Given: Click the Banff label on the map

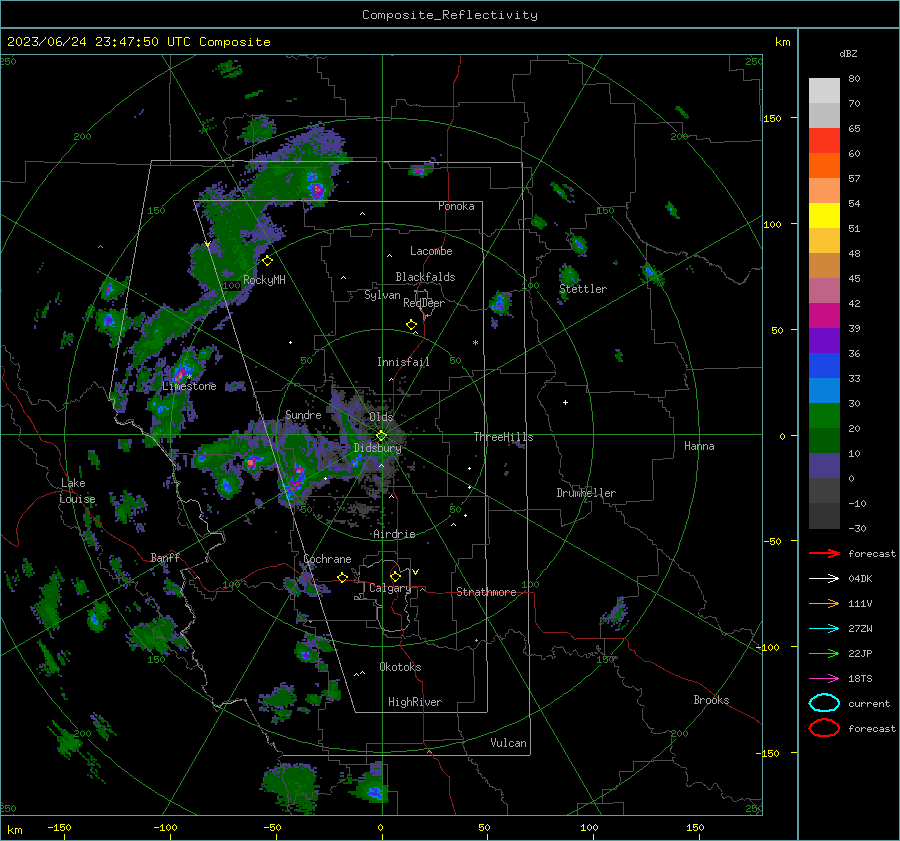Looking at the screenshot, I should (165, 557).
